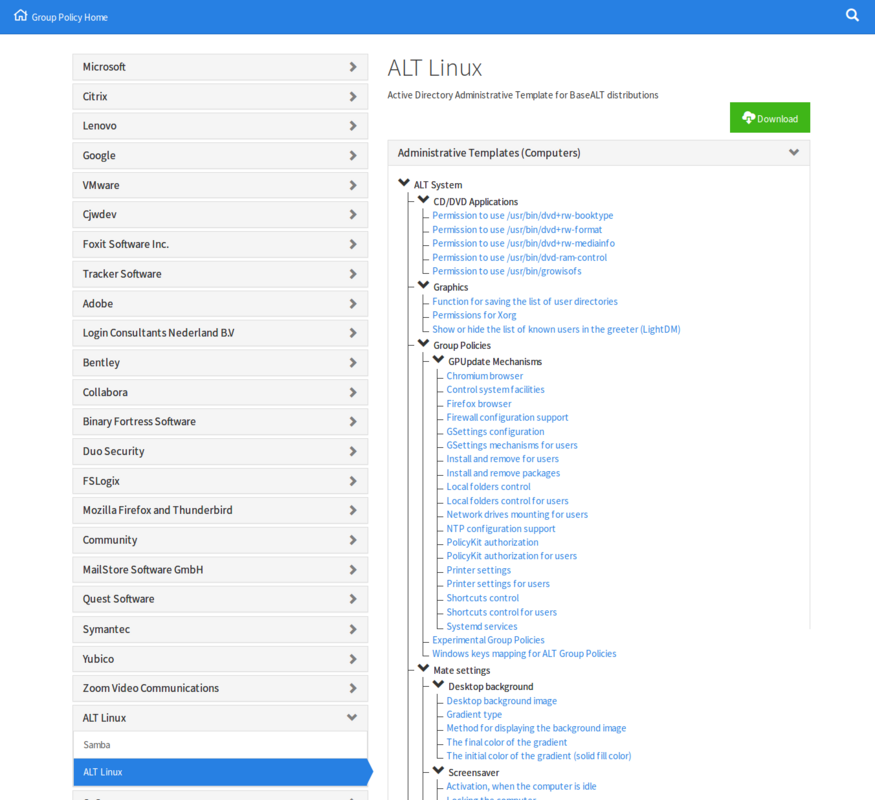Open Permissions for Xorg policy
The height and width of the screenshot is (800, 875).
[x=474, y=315]
